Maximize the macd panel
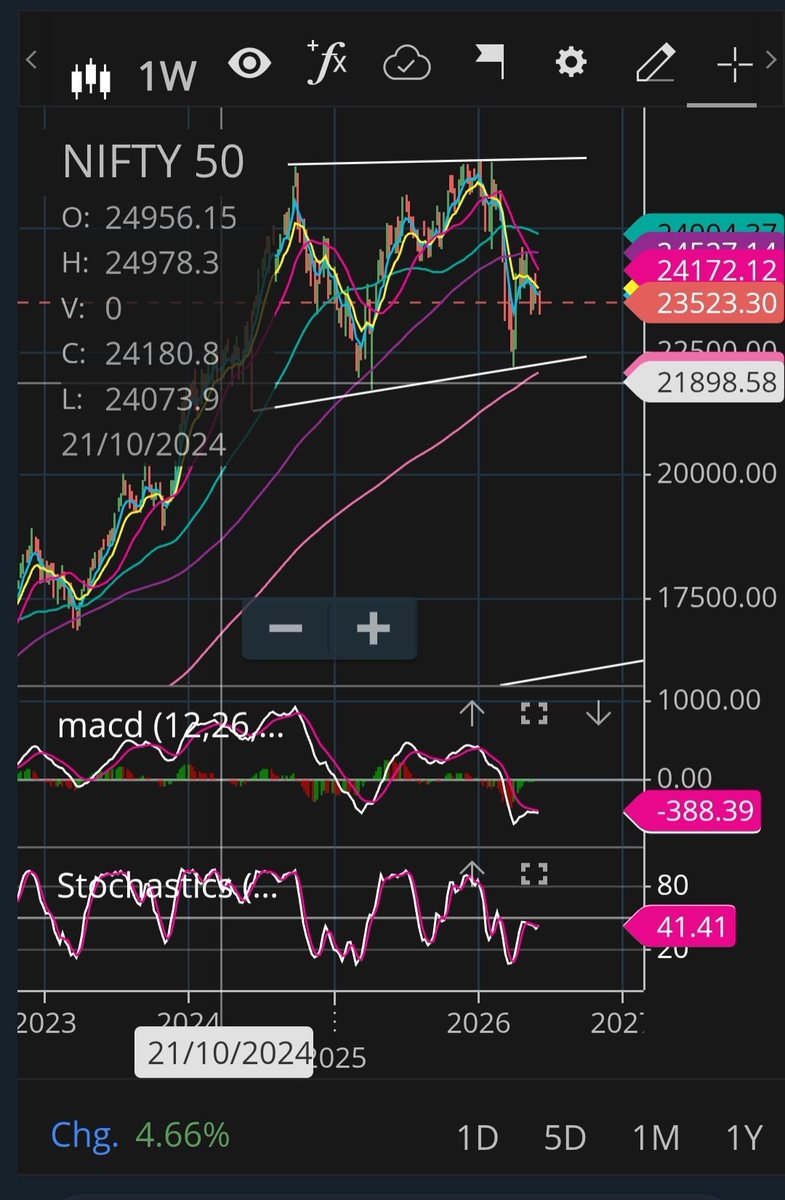785x1200 pixels. pyautogui.click(x=534, y=713)
